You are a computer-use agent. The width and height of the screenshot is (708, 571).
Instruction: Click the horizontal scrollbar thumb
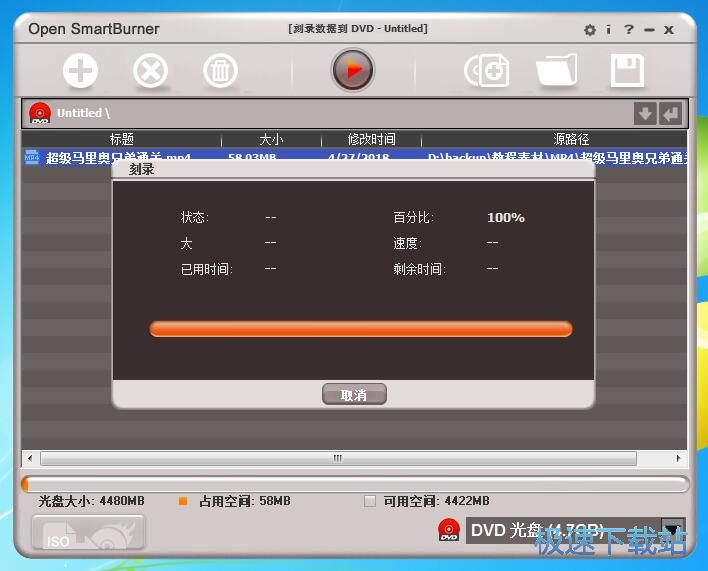(338, 458)
